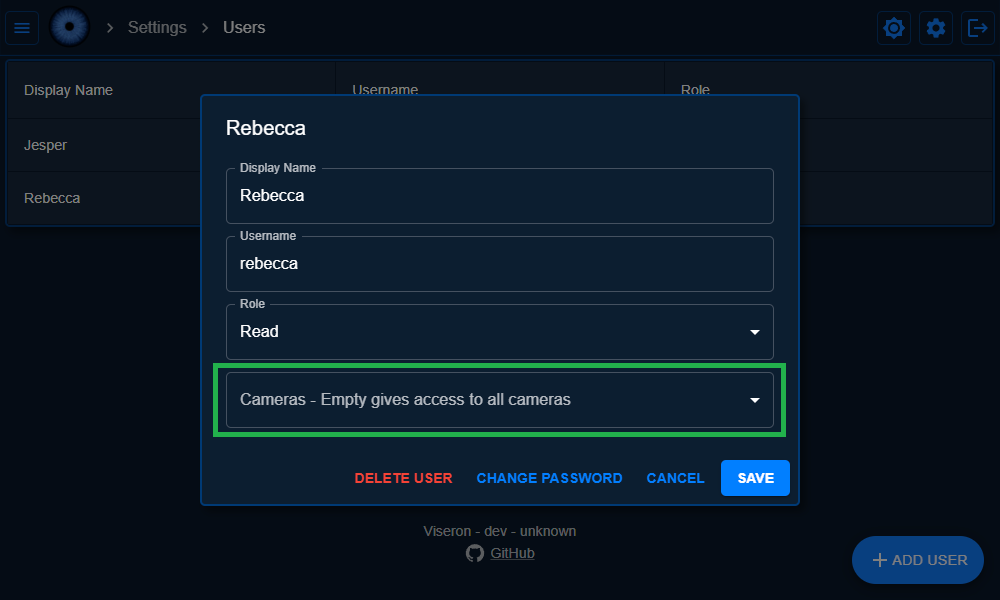Open the hamburger navigation menu
1000x600 pixels.
(x=22, y=28)
